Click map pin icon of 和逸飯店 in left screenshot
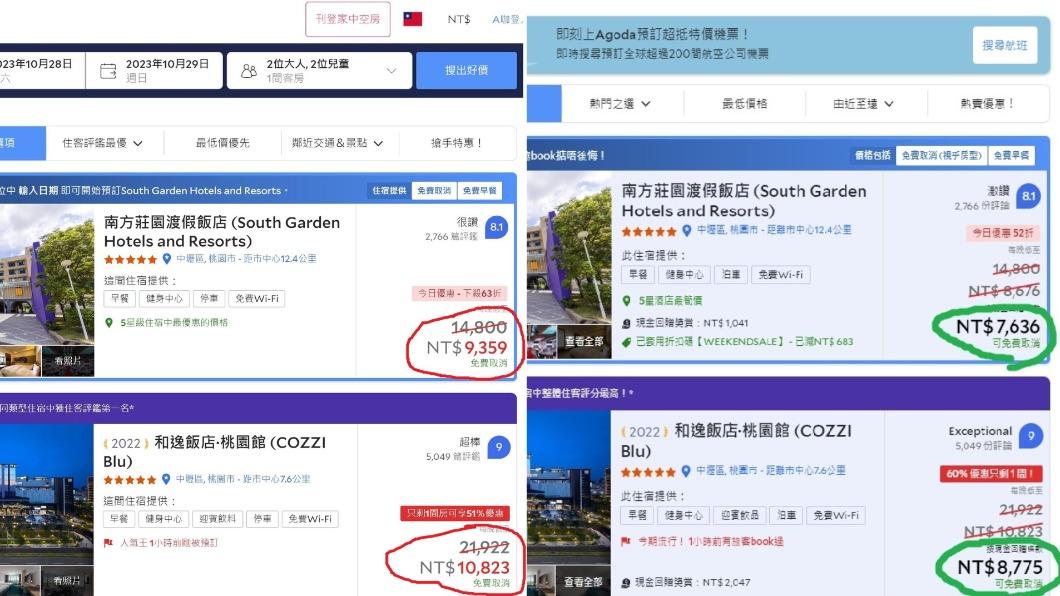The height and width of the screenshot is (596, 1060). [166, 479]
